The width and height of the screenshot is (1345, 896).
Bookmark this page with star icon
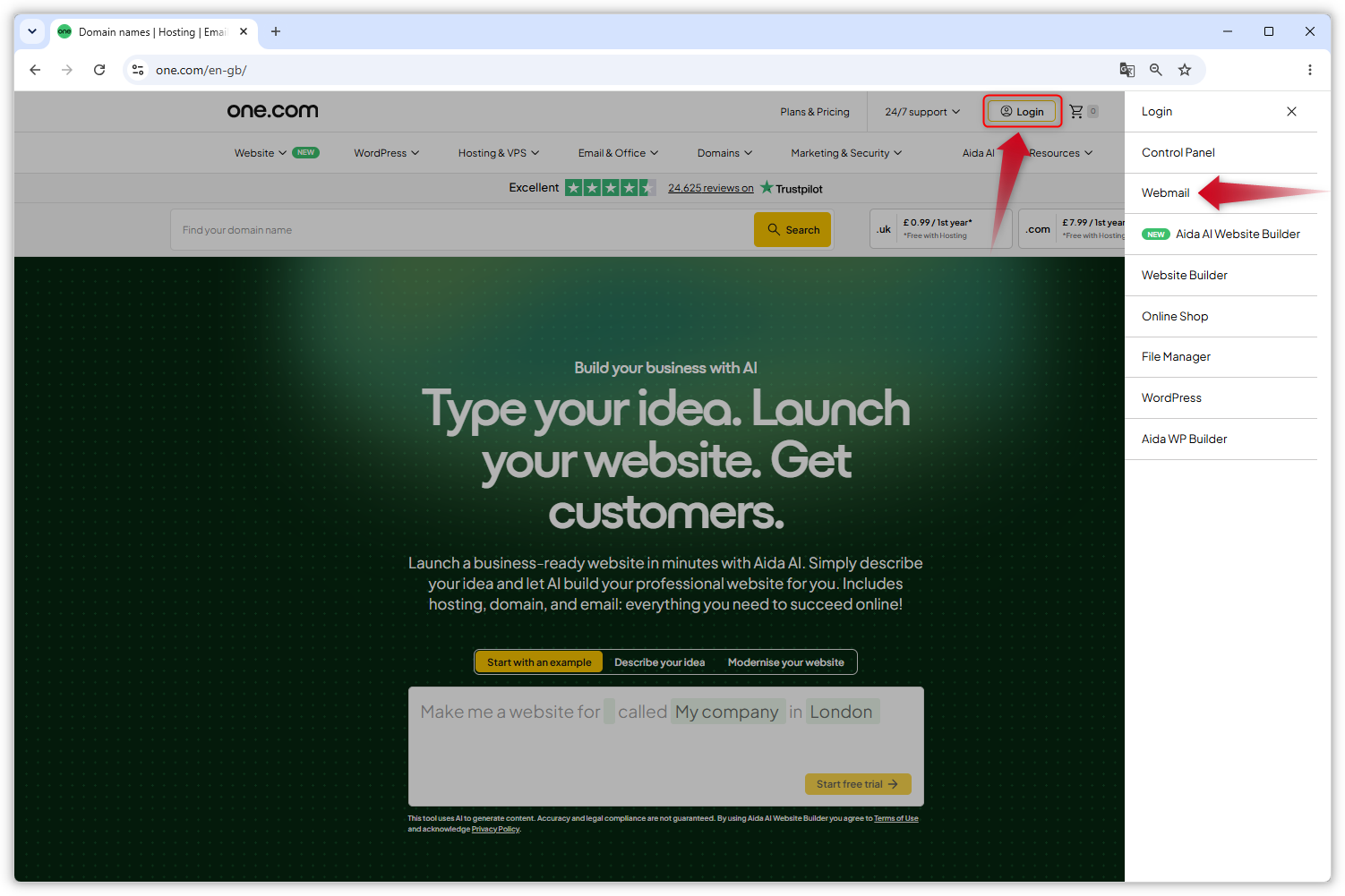click(x=1185, y=70)
